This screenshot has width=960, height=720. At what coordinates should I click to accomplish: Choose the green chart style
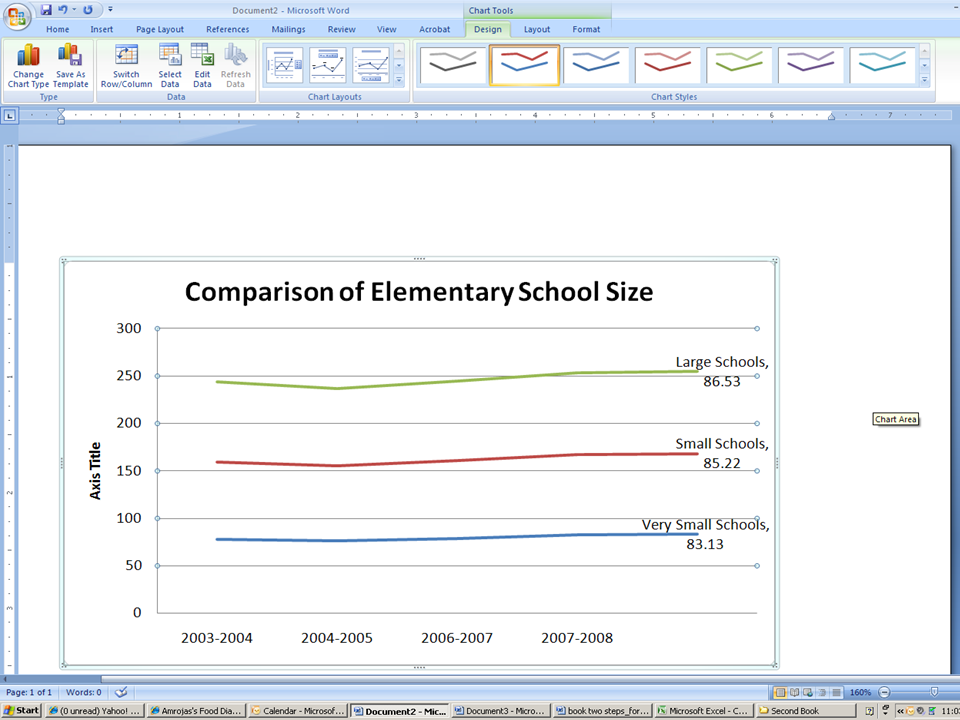(x=739, y=65)
